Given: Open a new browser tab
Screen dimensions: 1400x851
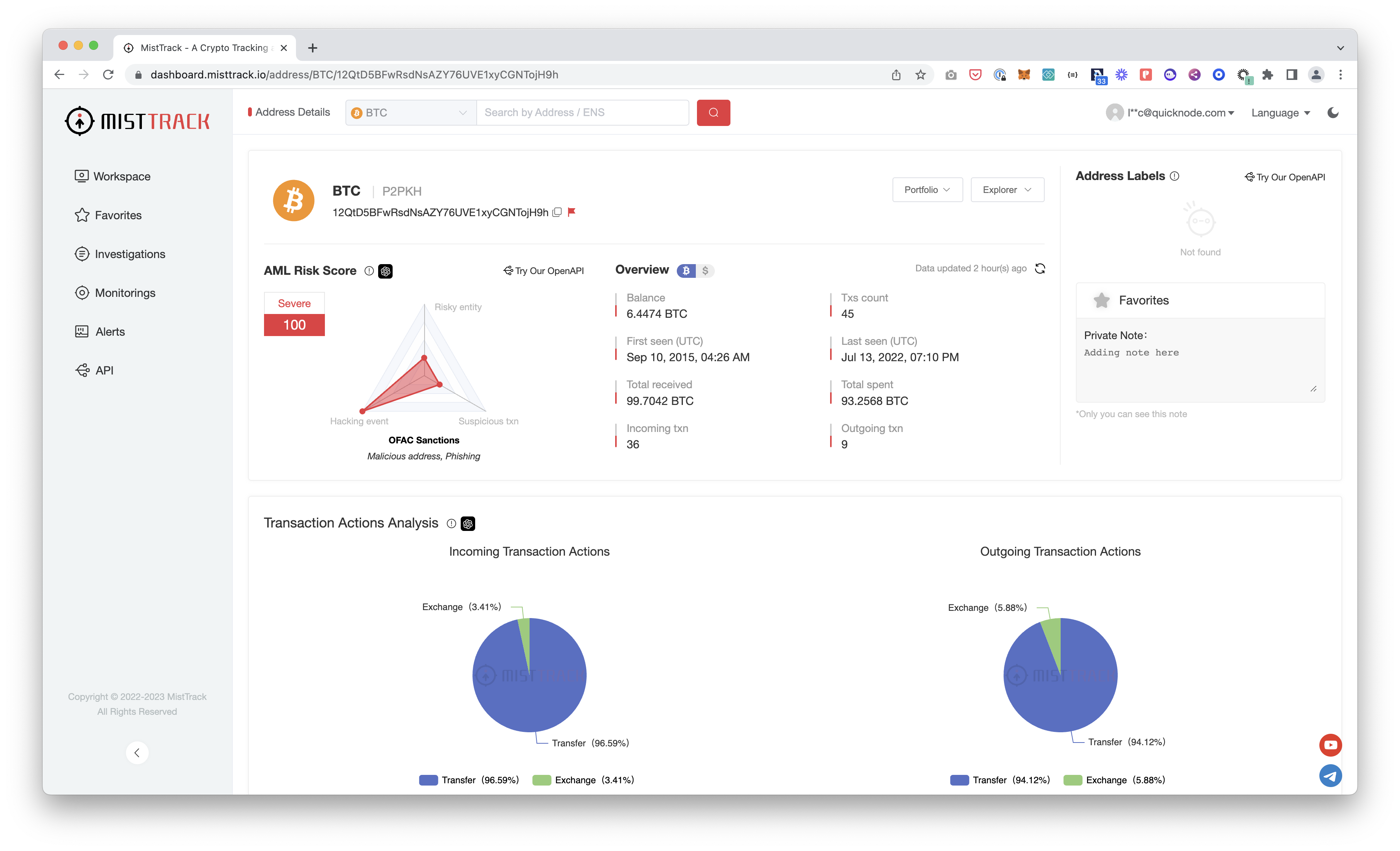Looking at the screenshot, I should (312, 48).
